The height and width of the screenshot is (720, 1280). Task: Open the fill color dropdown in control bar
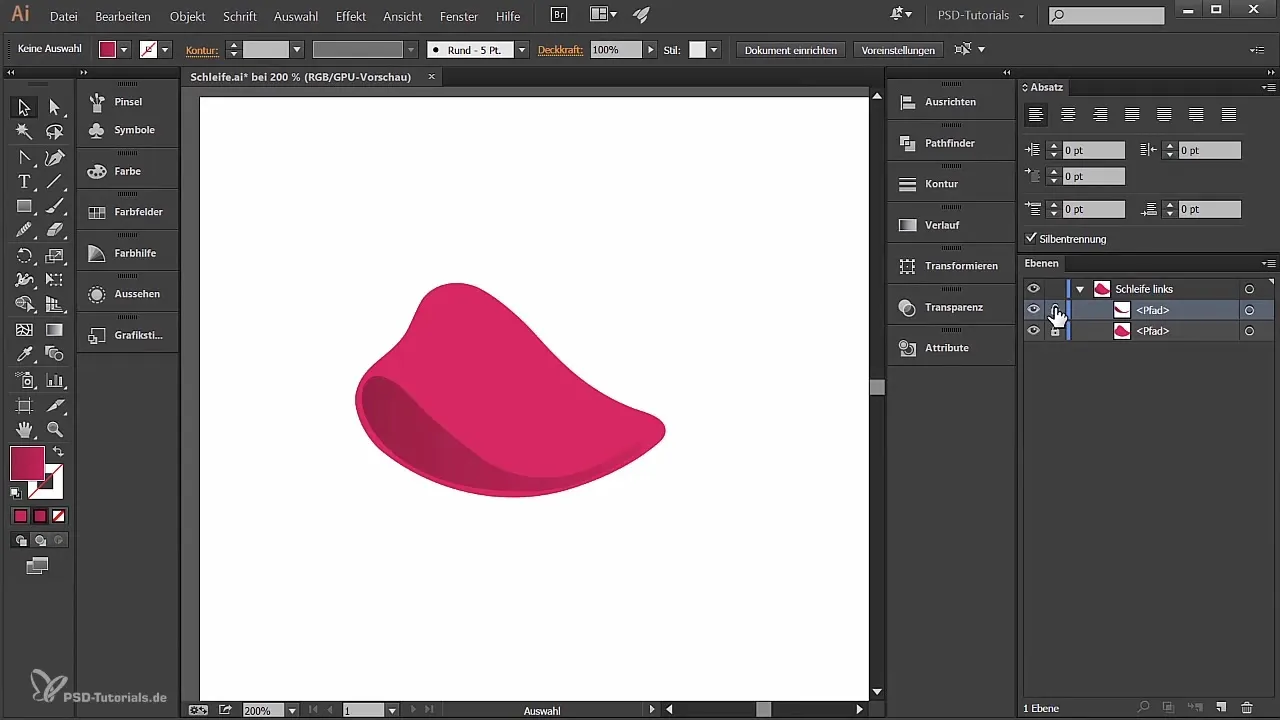coord(124,49)
